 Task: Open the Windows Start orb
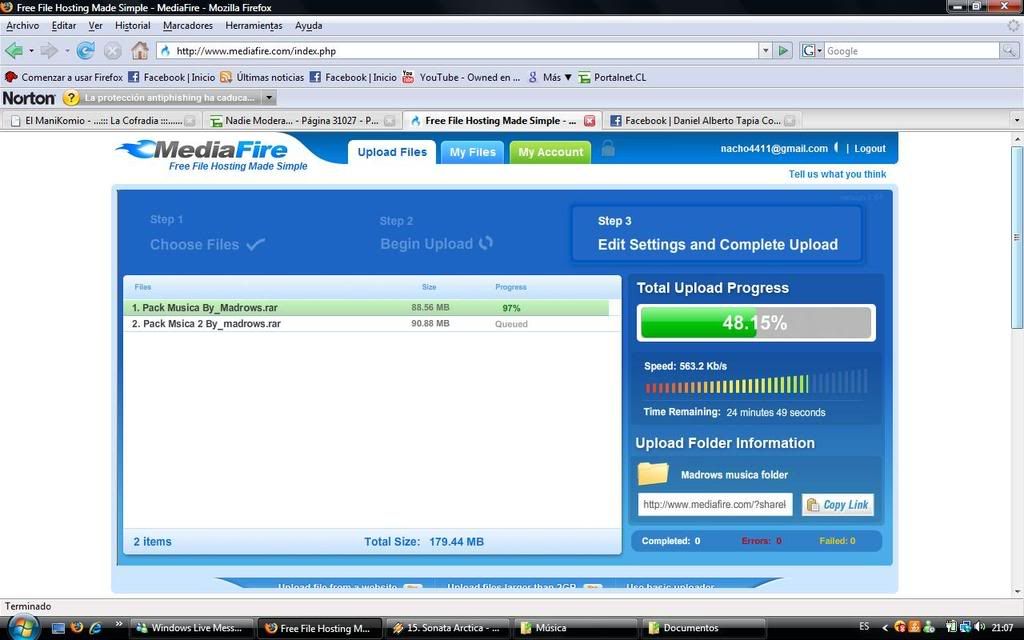coord(23,627)
